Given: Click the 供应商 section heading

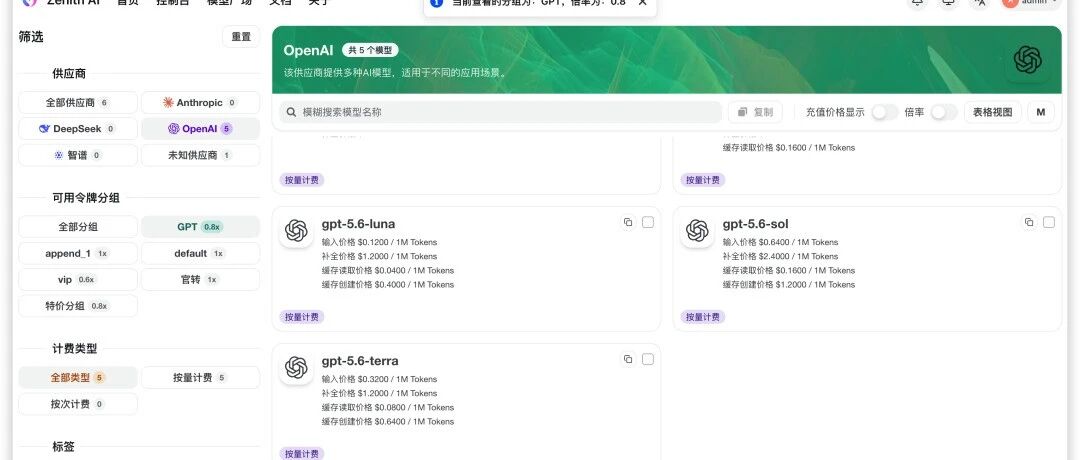Looking at the screenshot, I should 69,74.
